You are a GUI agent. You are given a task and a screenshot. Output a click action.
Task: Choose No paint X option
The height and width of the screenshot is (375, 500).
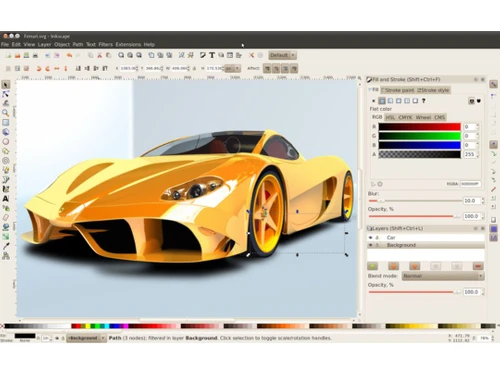(x=373, y=101)
